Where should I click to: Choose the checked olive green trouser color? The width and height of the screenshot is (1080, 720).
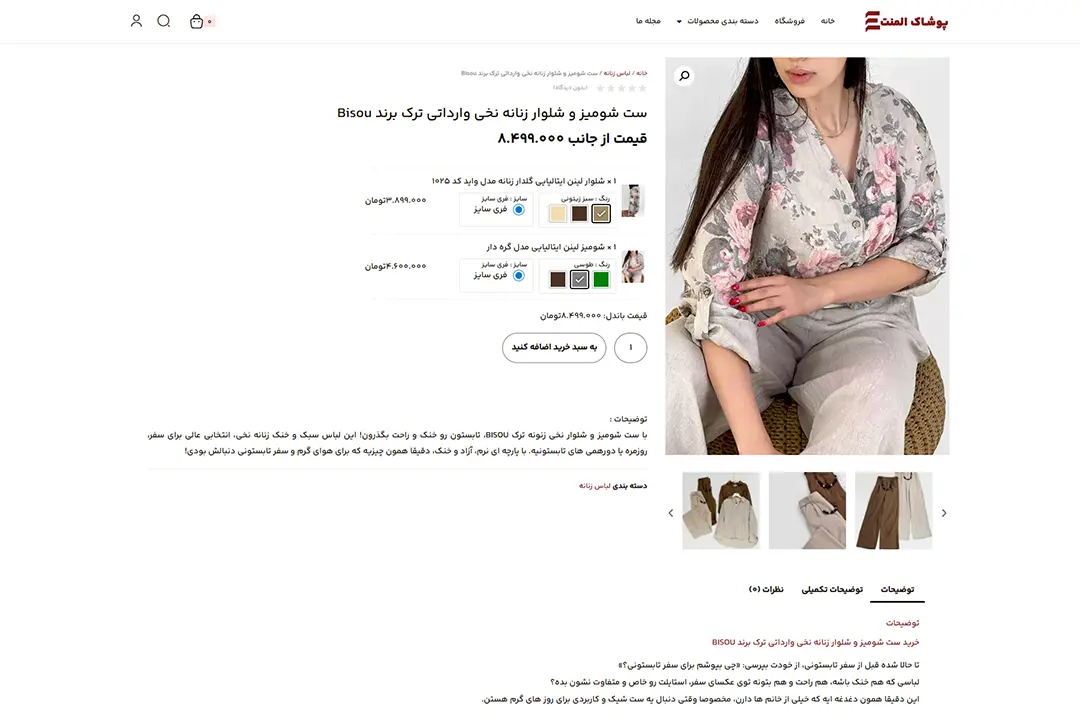(601, 214)
